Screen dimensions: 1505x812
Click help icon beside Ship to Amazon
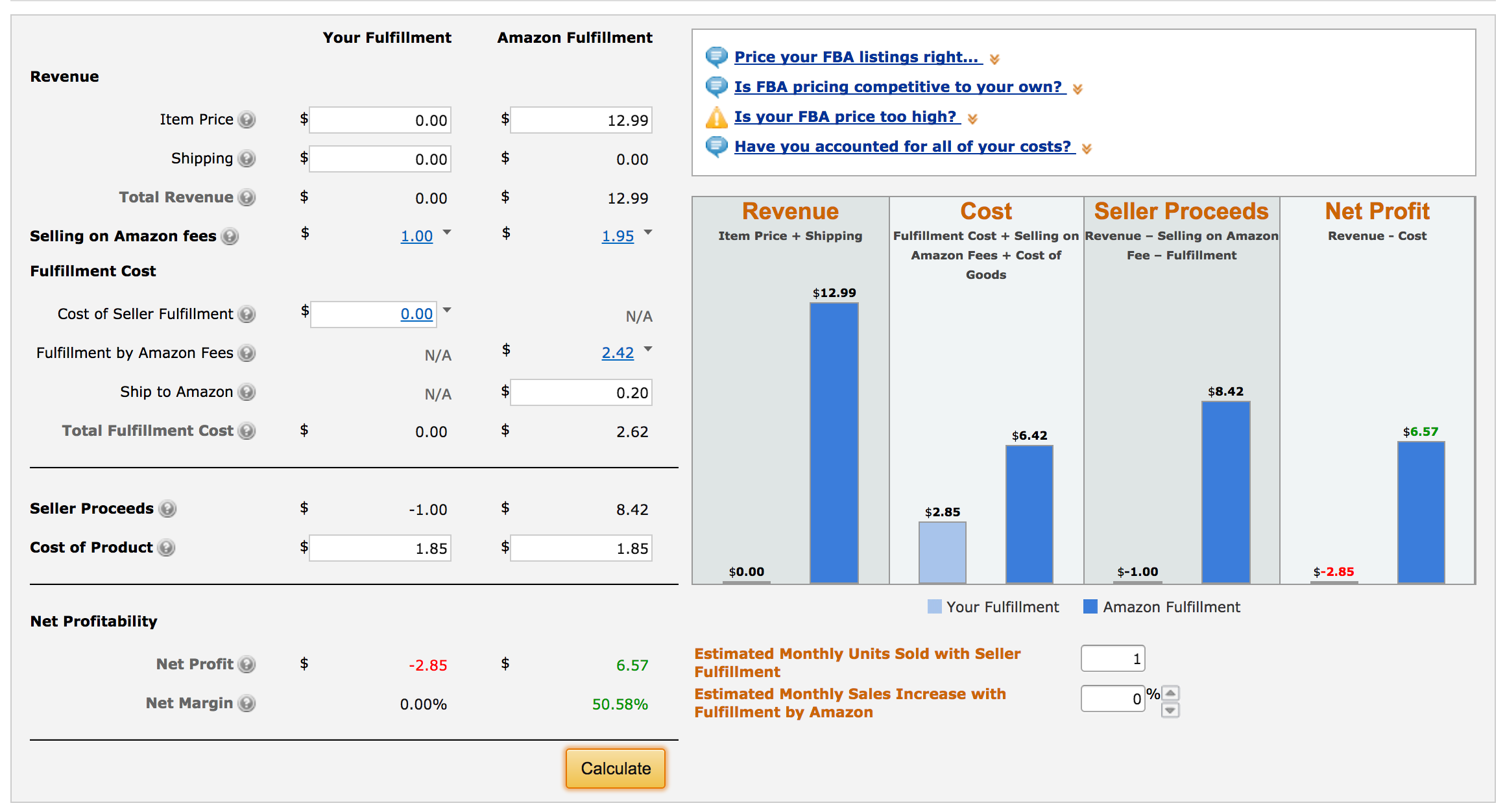(x=247, y=392)
